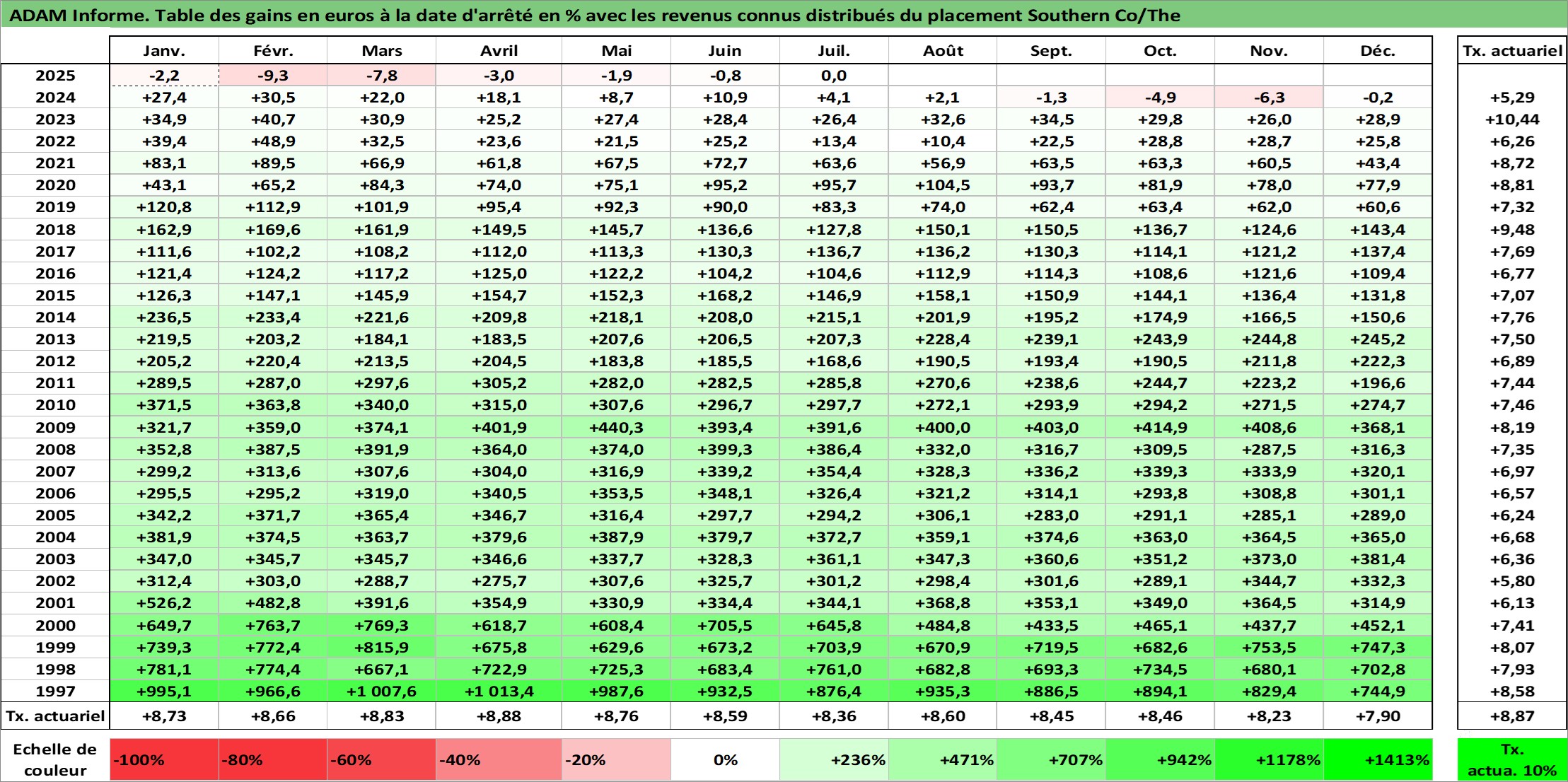
Task: Click the -20% light pink swatch
Action: tap(616, 759)
